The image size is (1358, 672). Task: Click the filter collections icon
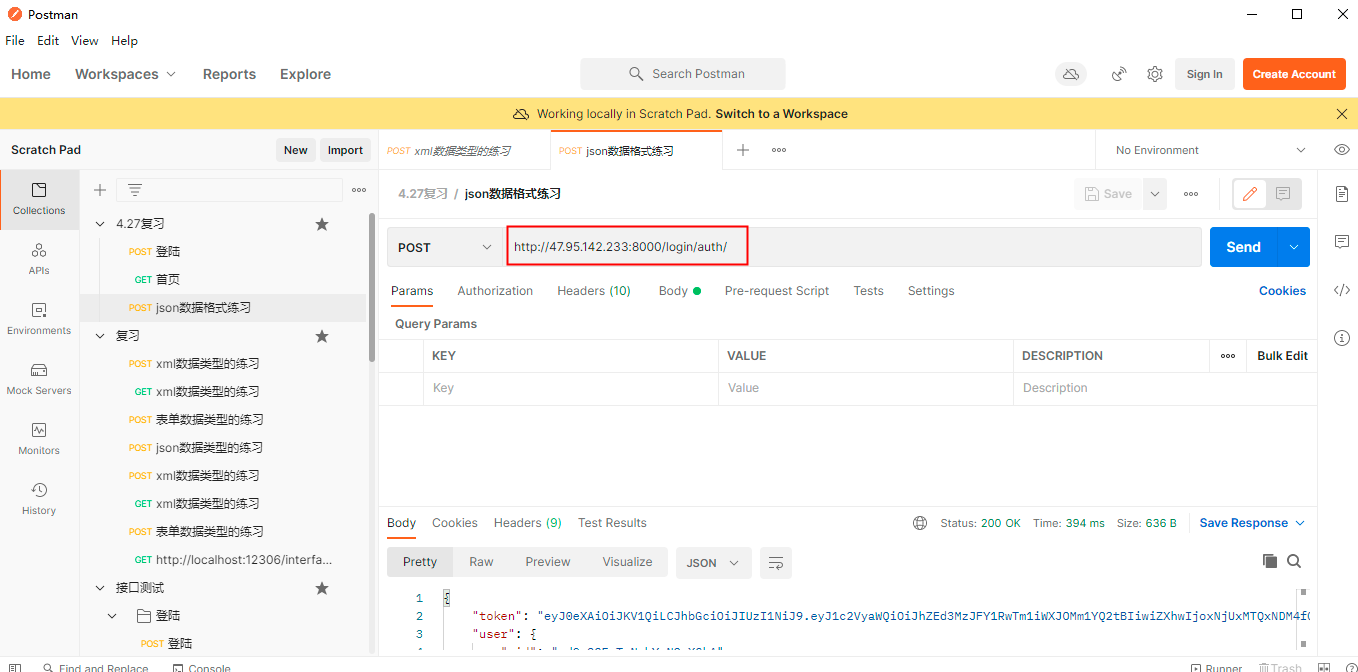(x=135, y=190)
